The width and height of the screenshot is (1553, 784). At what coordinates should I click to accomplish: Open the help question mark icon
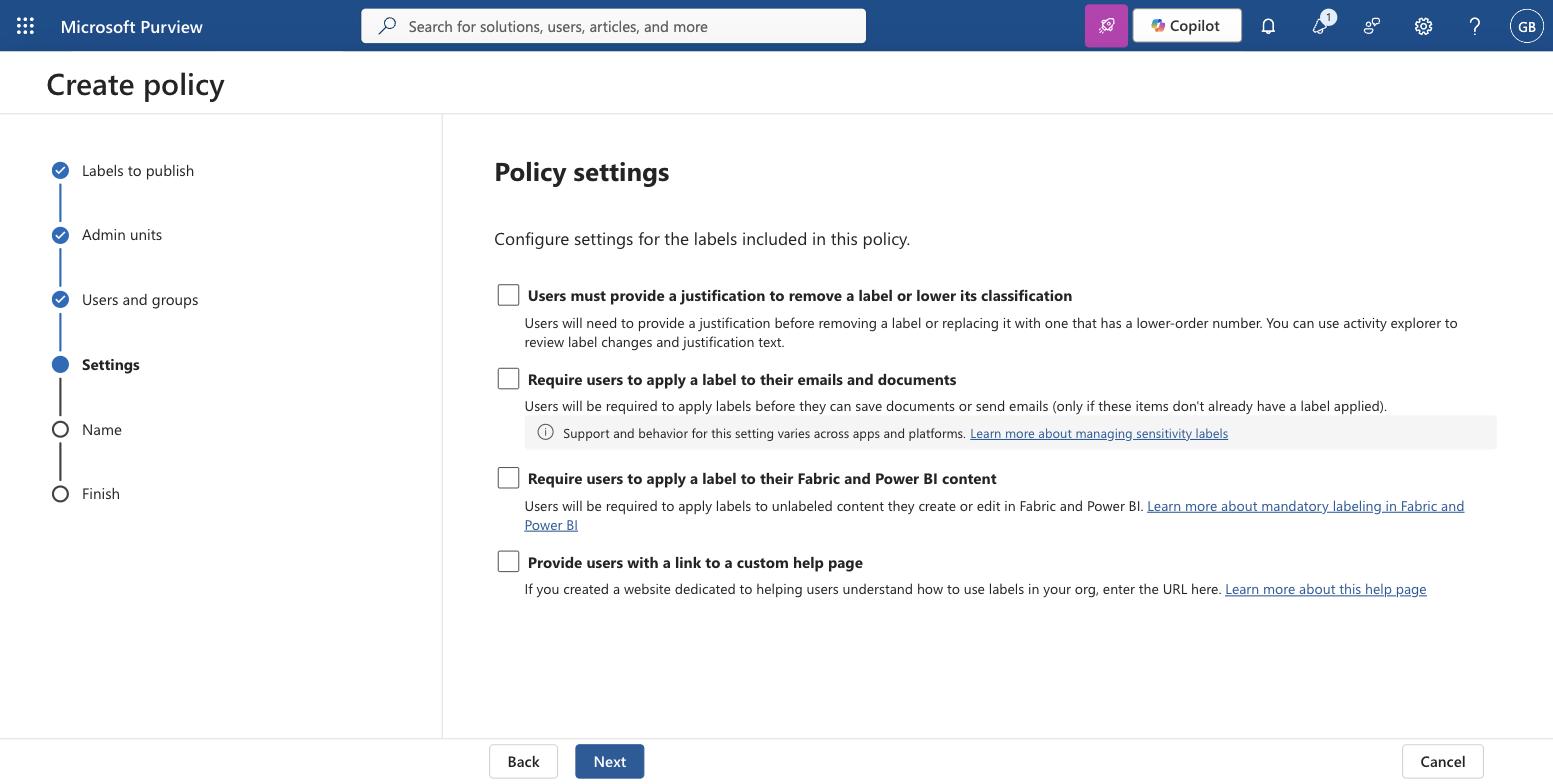tap(1475, 26)
